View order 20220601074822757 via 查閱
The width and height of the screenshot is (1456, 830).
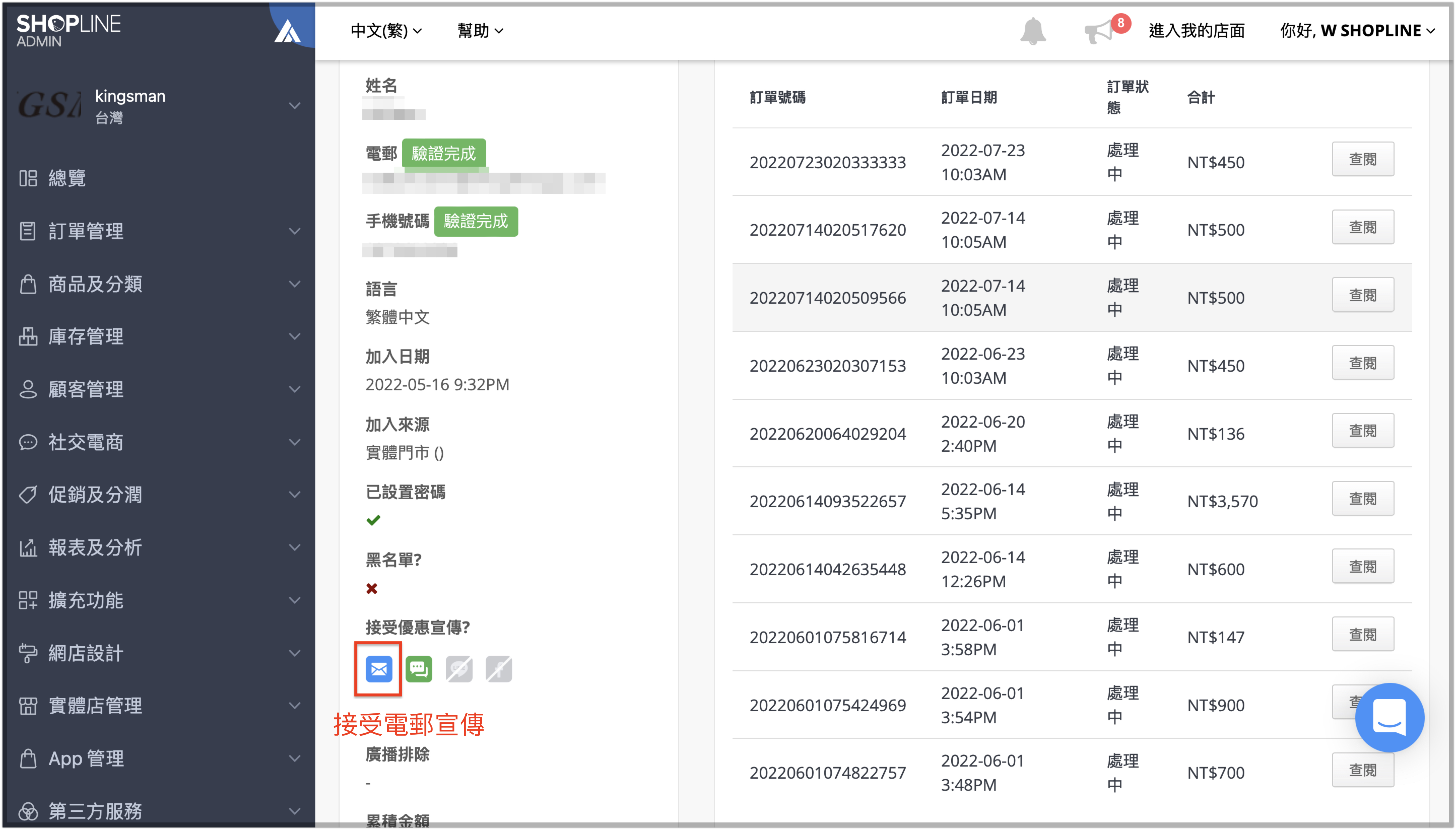[1363, 770]
